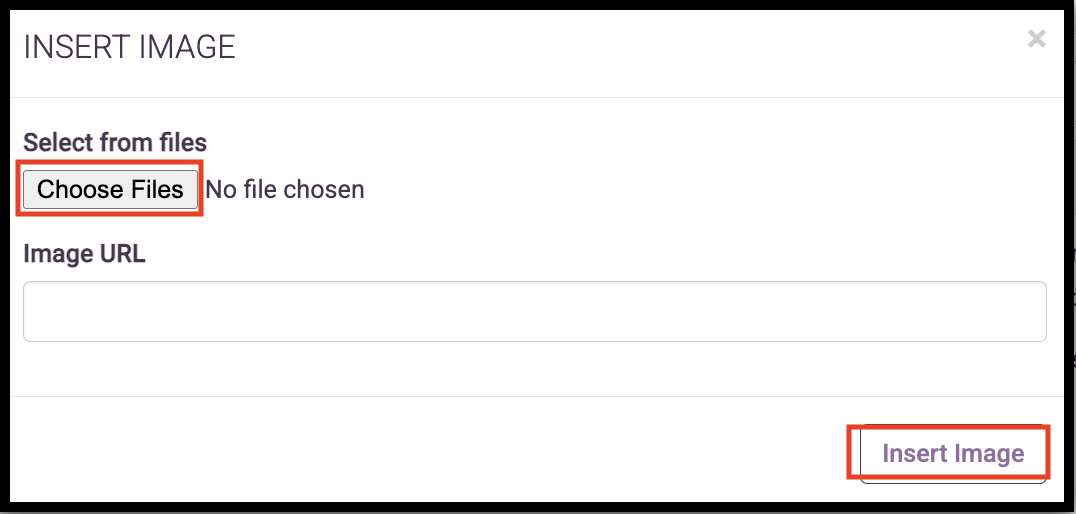
Task: Click the INSERT IMAGE dialog title
Action: 129,47
